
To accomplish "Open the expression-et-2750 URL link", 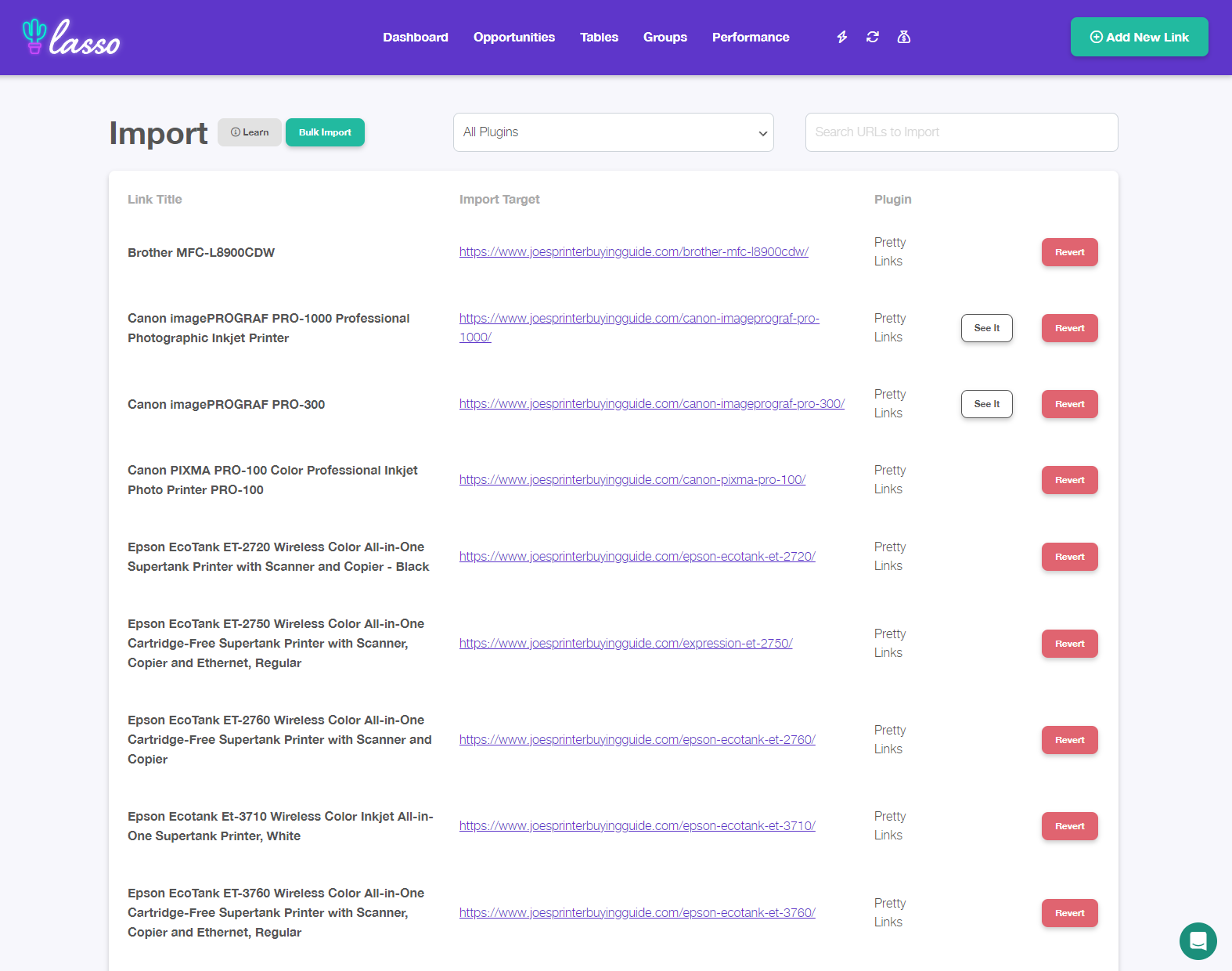I will click(x=626, y=643).
